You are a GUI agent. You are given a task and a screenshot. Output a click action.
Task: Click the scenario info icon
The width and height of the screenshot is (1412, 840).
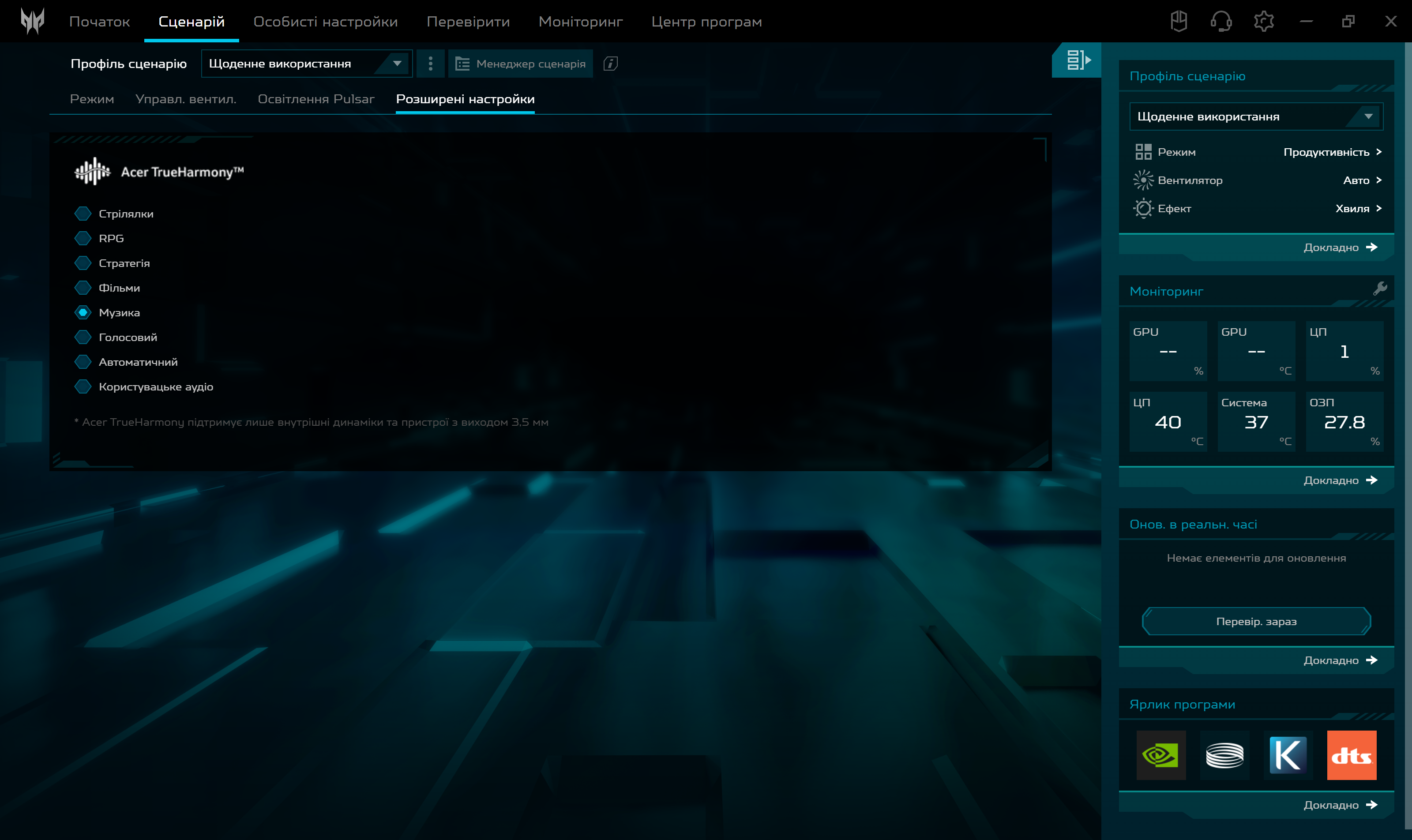coord(610,64)
